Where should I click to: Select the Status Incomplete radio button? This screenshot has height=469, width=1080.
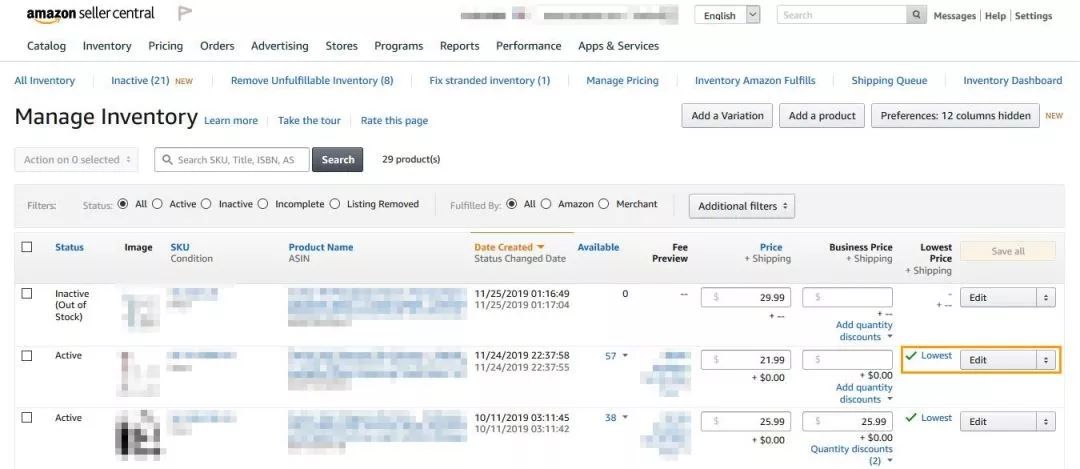coord(262,204)
